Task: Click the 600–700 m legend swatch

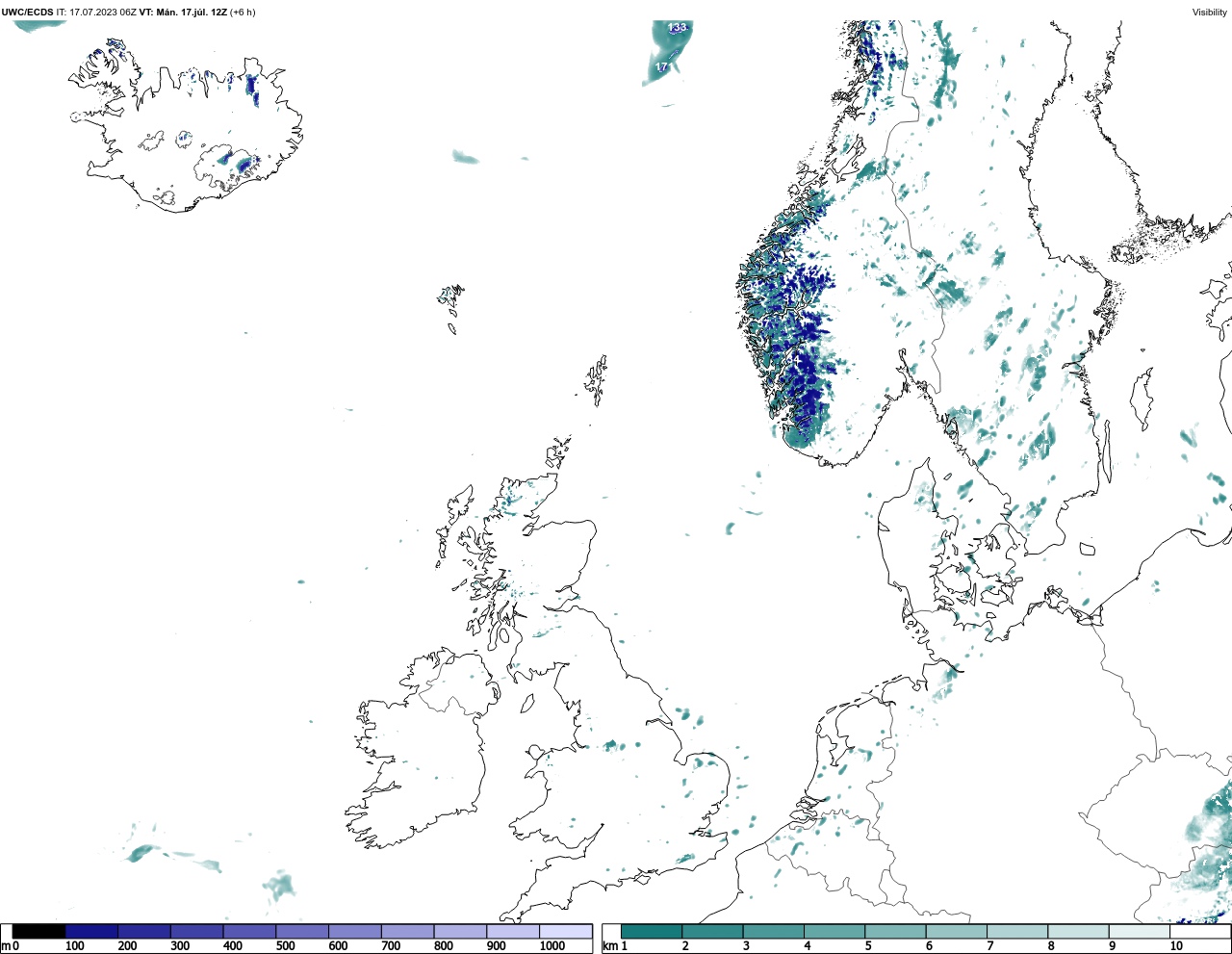Action: click(354, 932)
